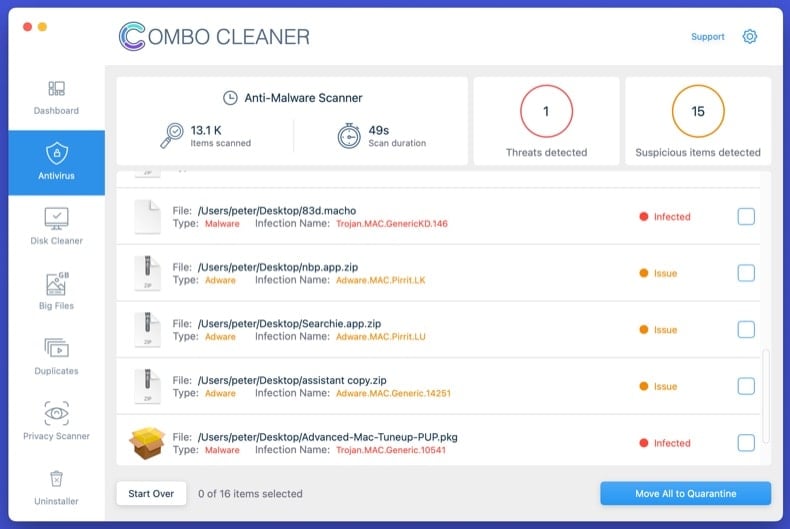Click the yellow minimize window button
Screen dimensions: 790x529
tap(42, 27)
